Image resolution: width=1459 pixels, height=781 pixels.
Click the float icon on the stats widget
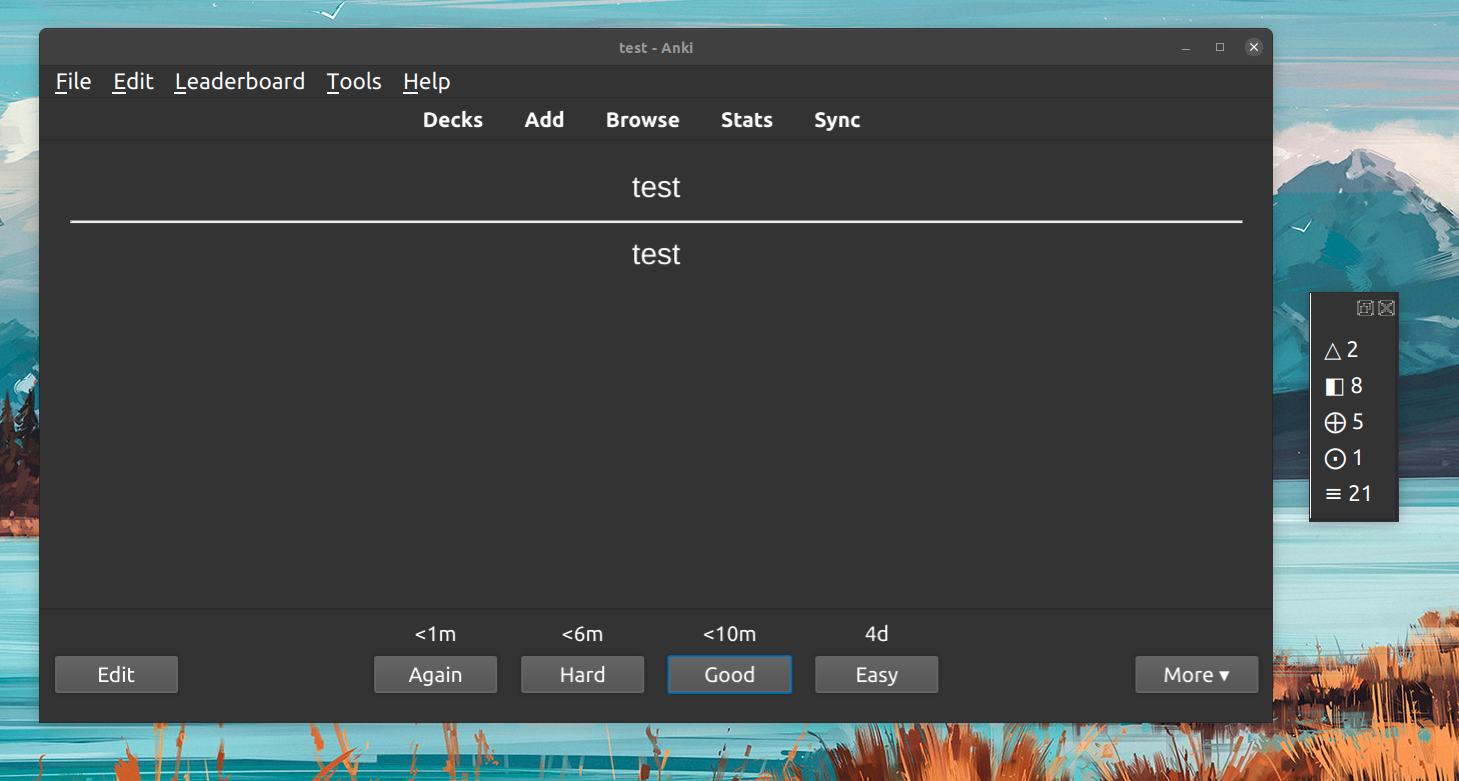tap(1365, 308)
